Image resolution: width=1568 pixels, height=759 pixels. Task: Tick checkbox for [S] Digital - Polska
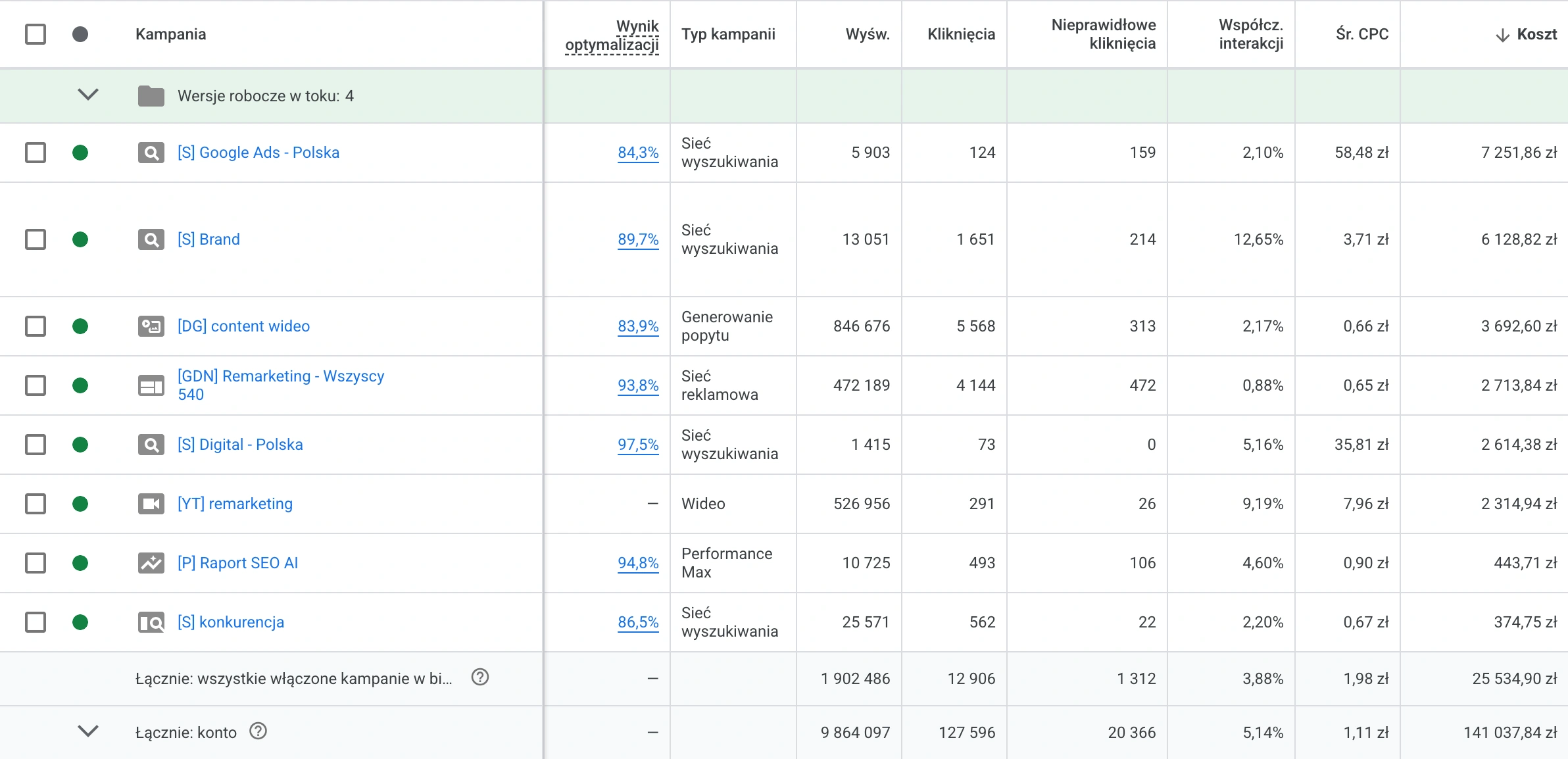pyautogui.click(x=36, y=445)
